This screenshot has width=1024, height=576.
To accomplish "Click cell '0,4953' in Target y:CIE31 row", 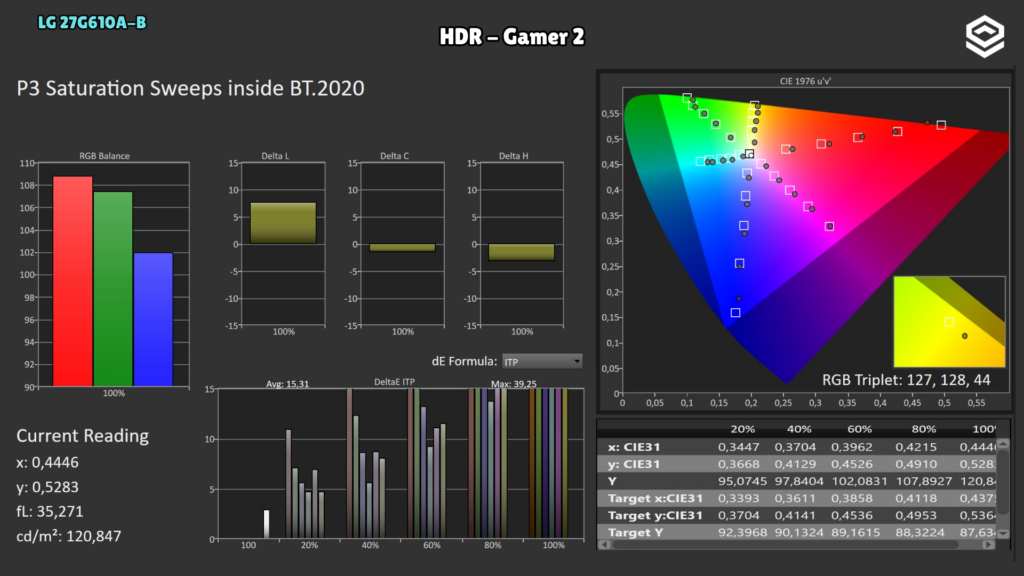I will pos(916,515).
